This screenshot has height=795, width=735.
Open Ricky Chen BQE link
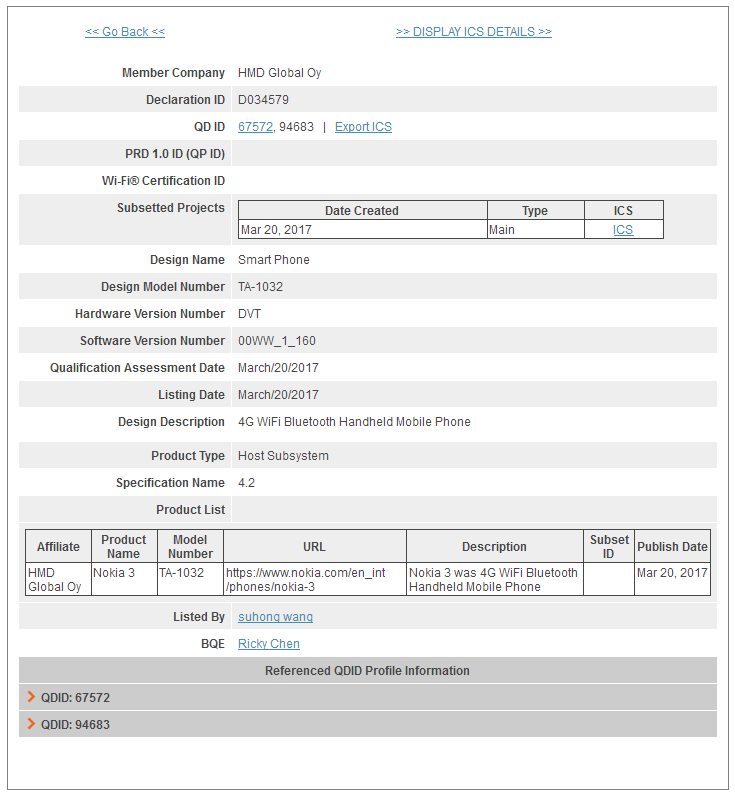coord(269,643)
